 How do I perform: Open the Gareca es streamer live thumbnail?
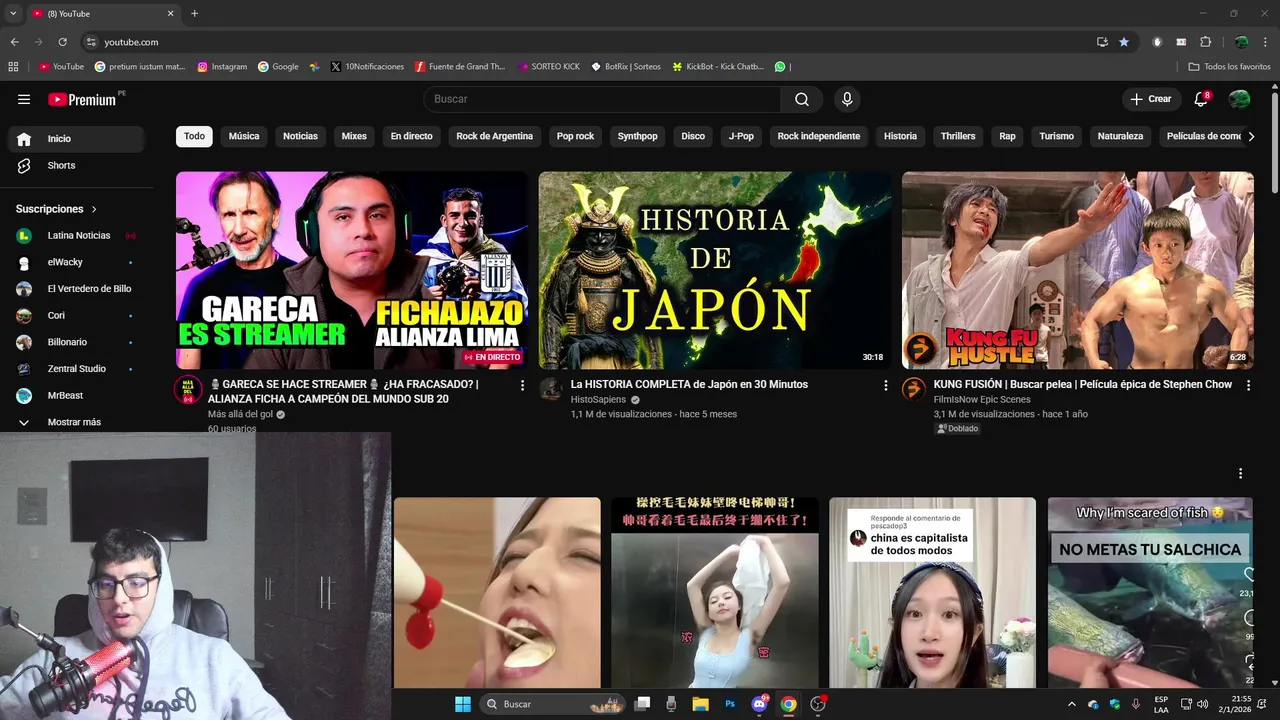352,270
